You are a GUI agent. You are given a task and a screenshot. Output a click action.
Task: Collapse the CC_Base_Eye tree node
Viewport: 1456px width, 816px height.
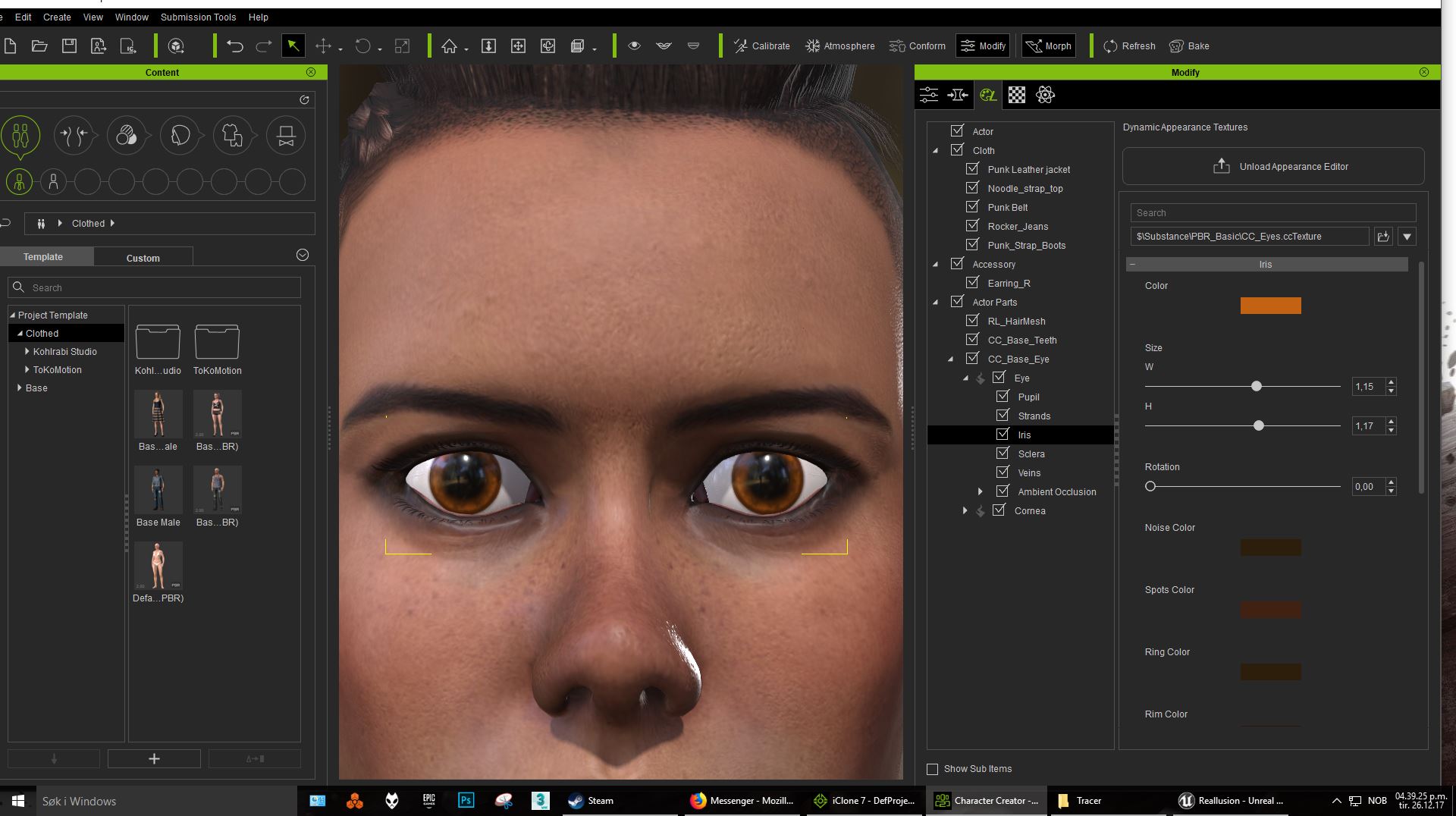coord(951,359)
